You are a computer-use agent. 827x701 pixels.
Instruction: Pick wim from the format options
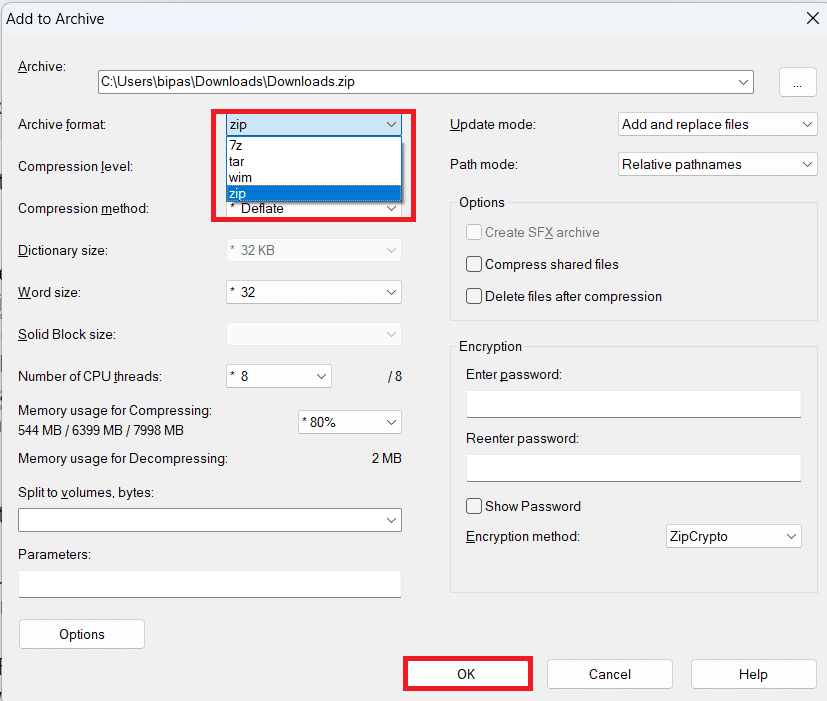coord(314,178)
